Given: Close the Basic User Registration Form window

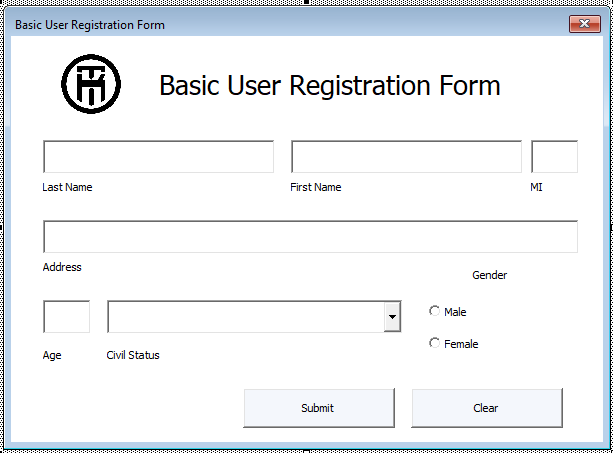Looking at the screenshot, I should point(584,24).
